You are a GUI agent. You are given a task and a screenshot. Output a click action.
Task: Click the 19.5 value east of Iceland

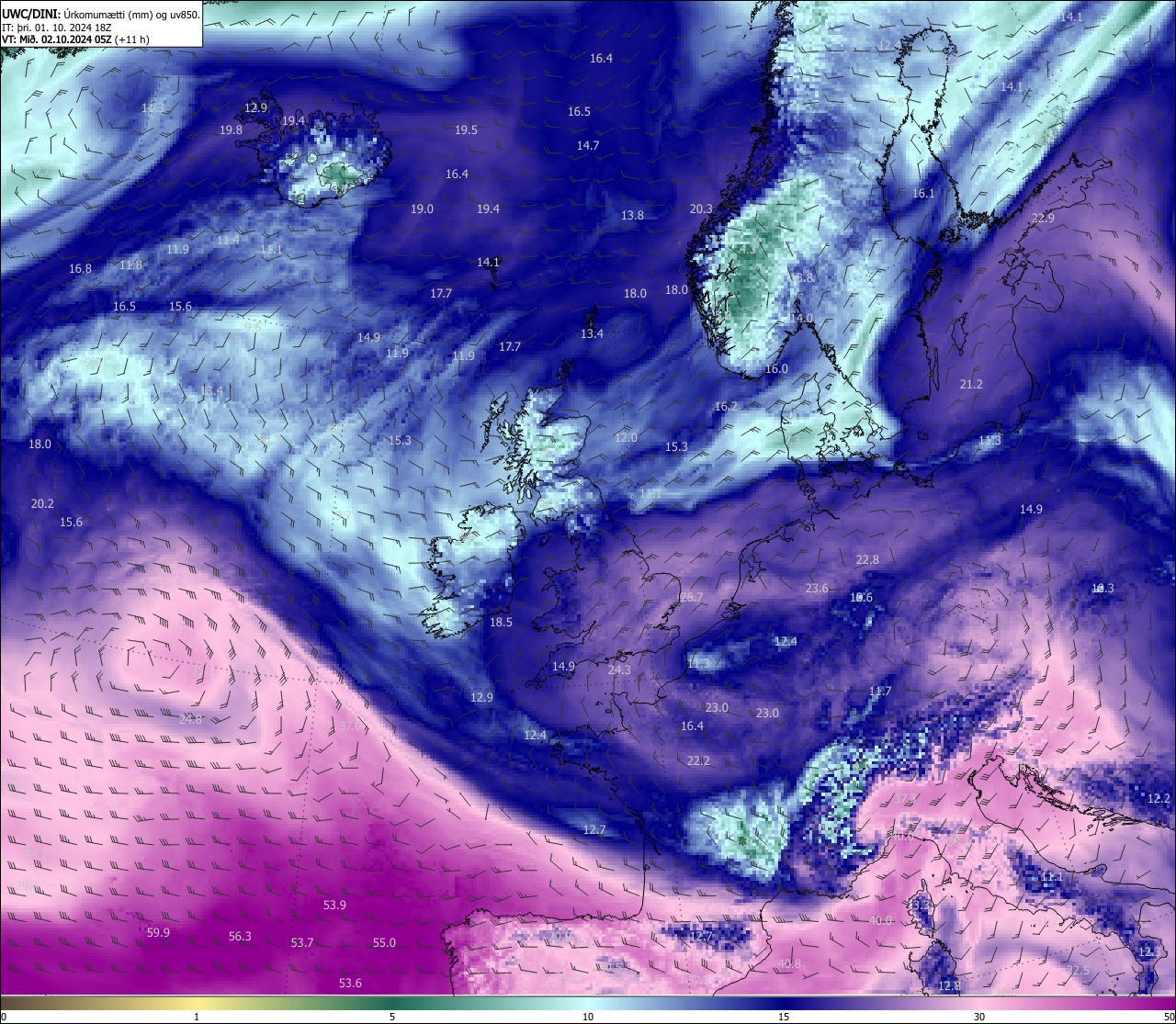467,129
